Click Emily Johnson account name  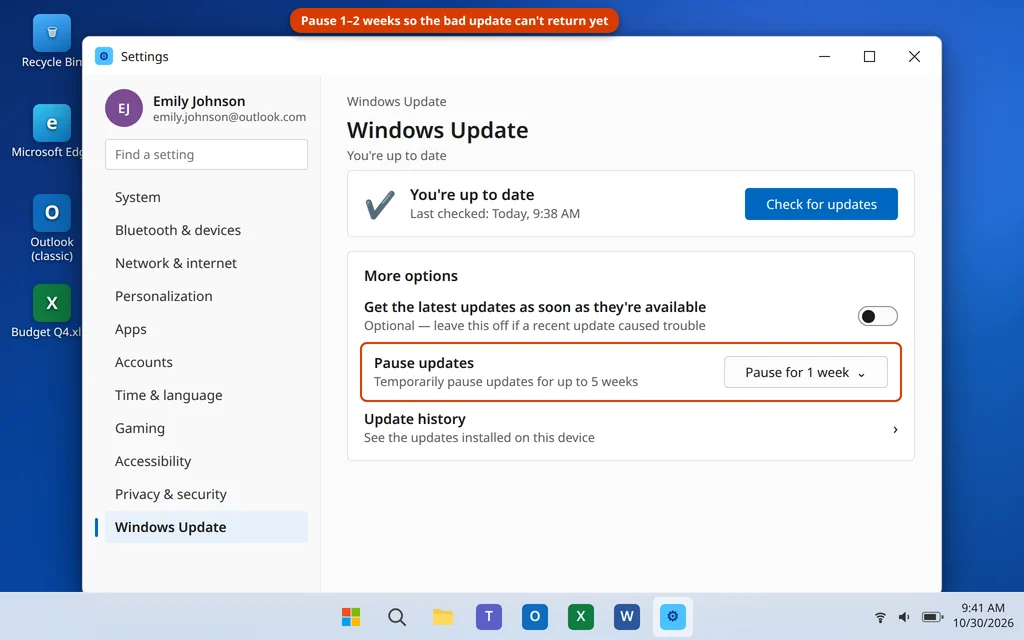[199, 101]
